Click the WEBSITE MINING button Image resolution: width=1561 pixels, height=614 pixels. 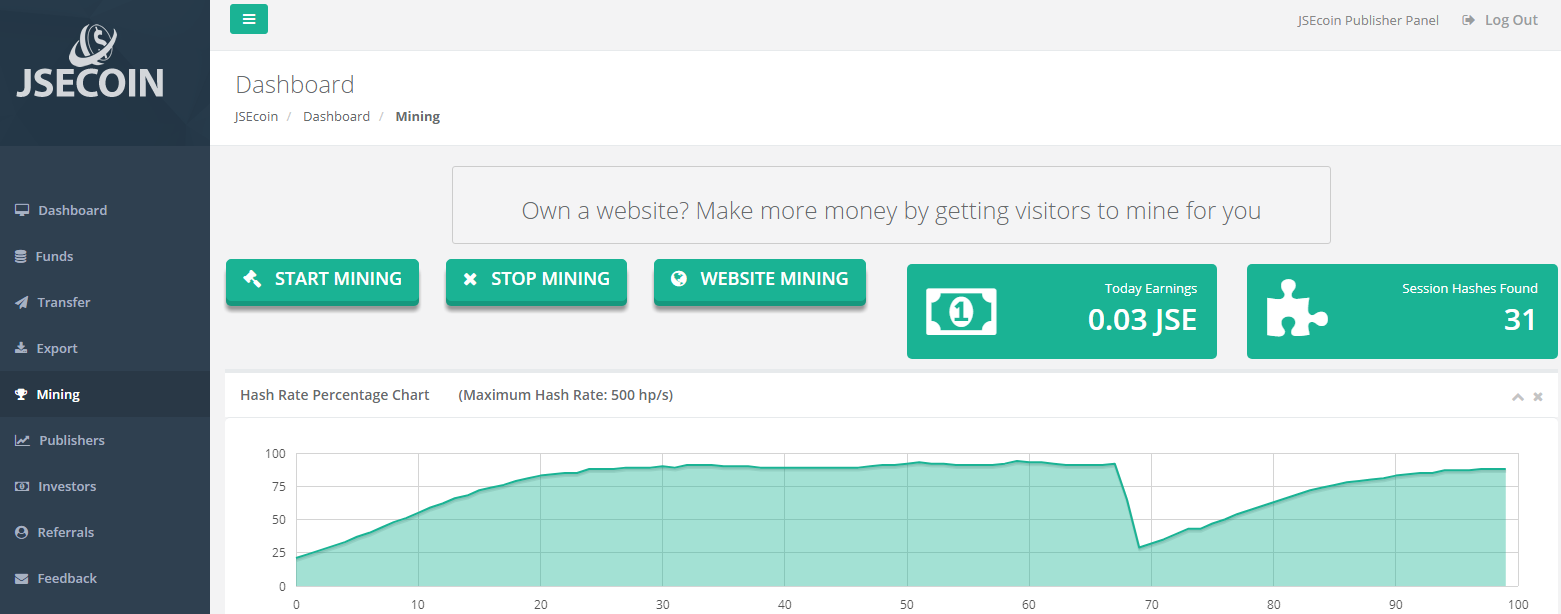[760, 281]
